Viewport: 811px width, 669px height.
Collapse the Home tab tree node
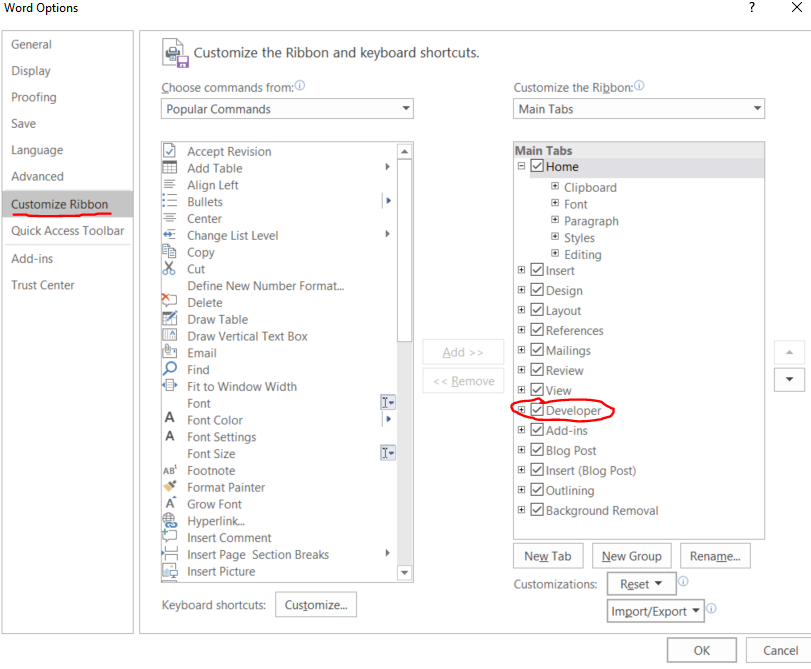(x=521, y=166)
